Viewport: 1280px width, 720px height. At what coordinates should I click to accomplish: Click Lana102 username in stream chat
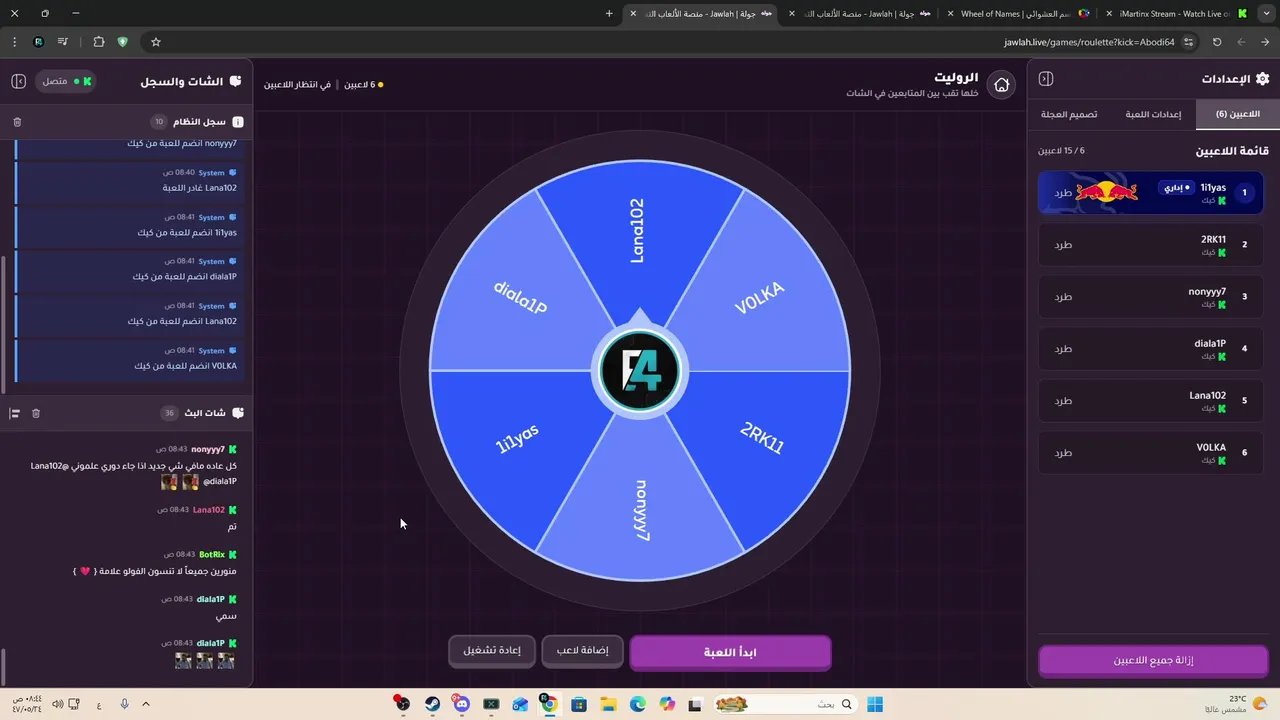coord(209,510)
